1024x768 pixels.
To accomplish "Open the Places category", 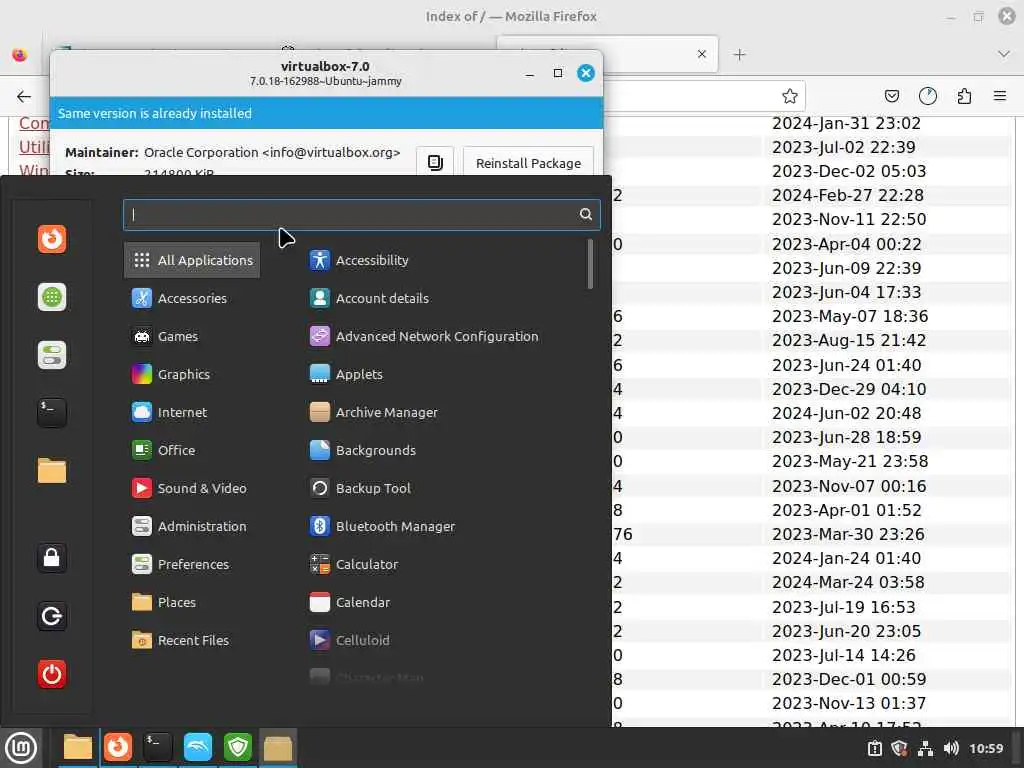I will coord(163,602).
